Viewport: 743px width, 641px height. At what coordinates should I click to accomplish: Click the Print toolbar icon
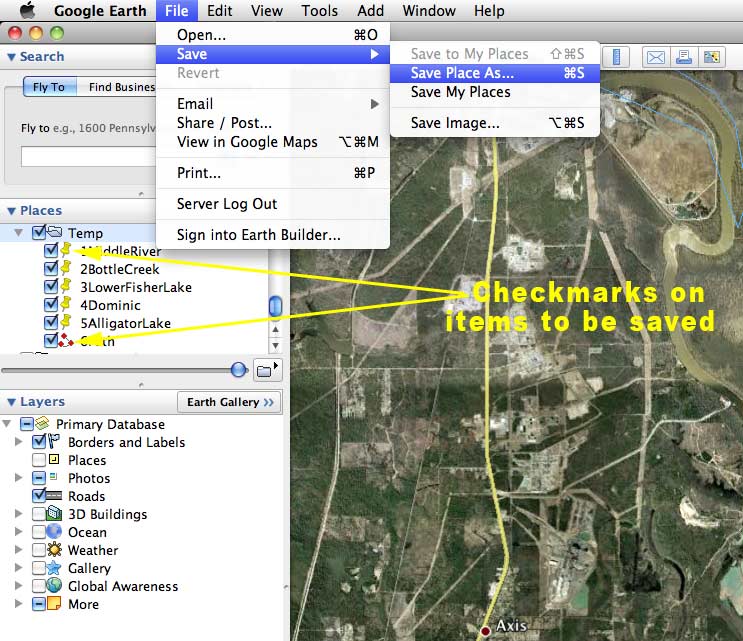click(x=684, y=57)
